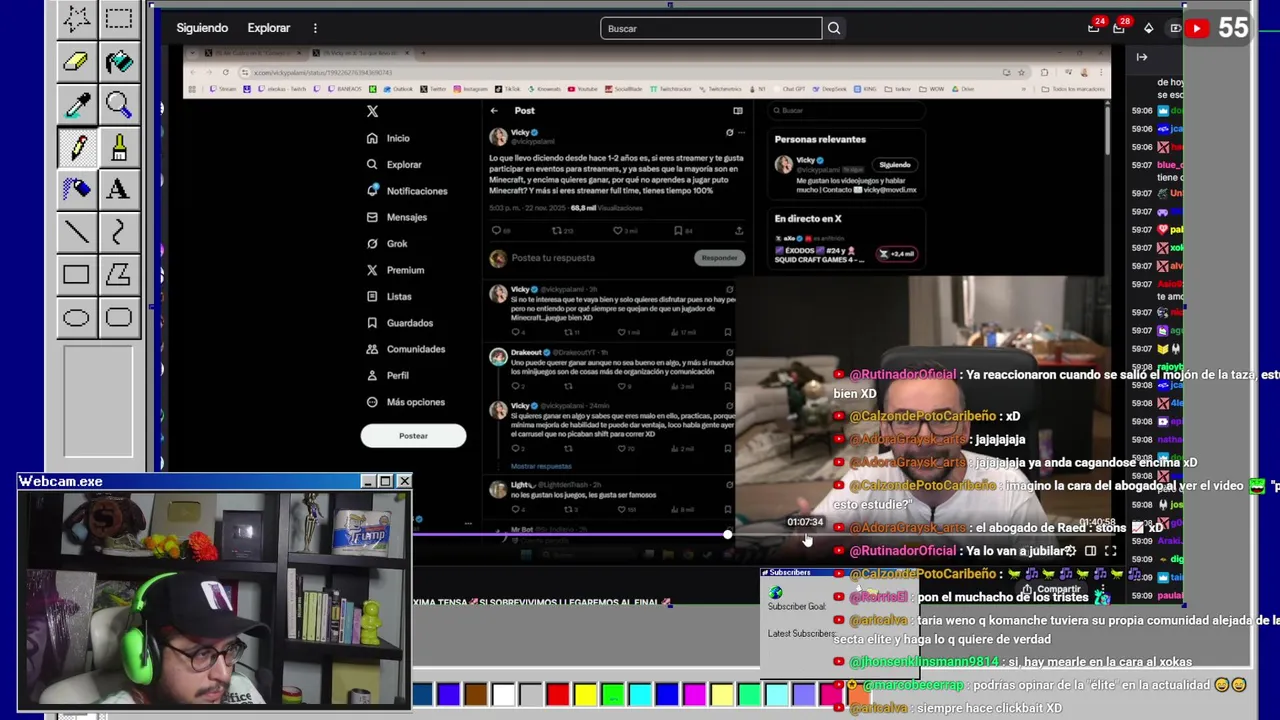The width and height of the screenshot is (1280, 720).
Task: Select the rectangular Select tool
Action: pos(119,18)
